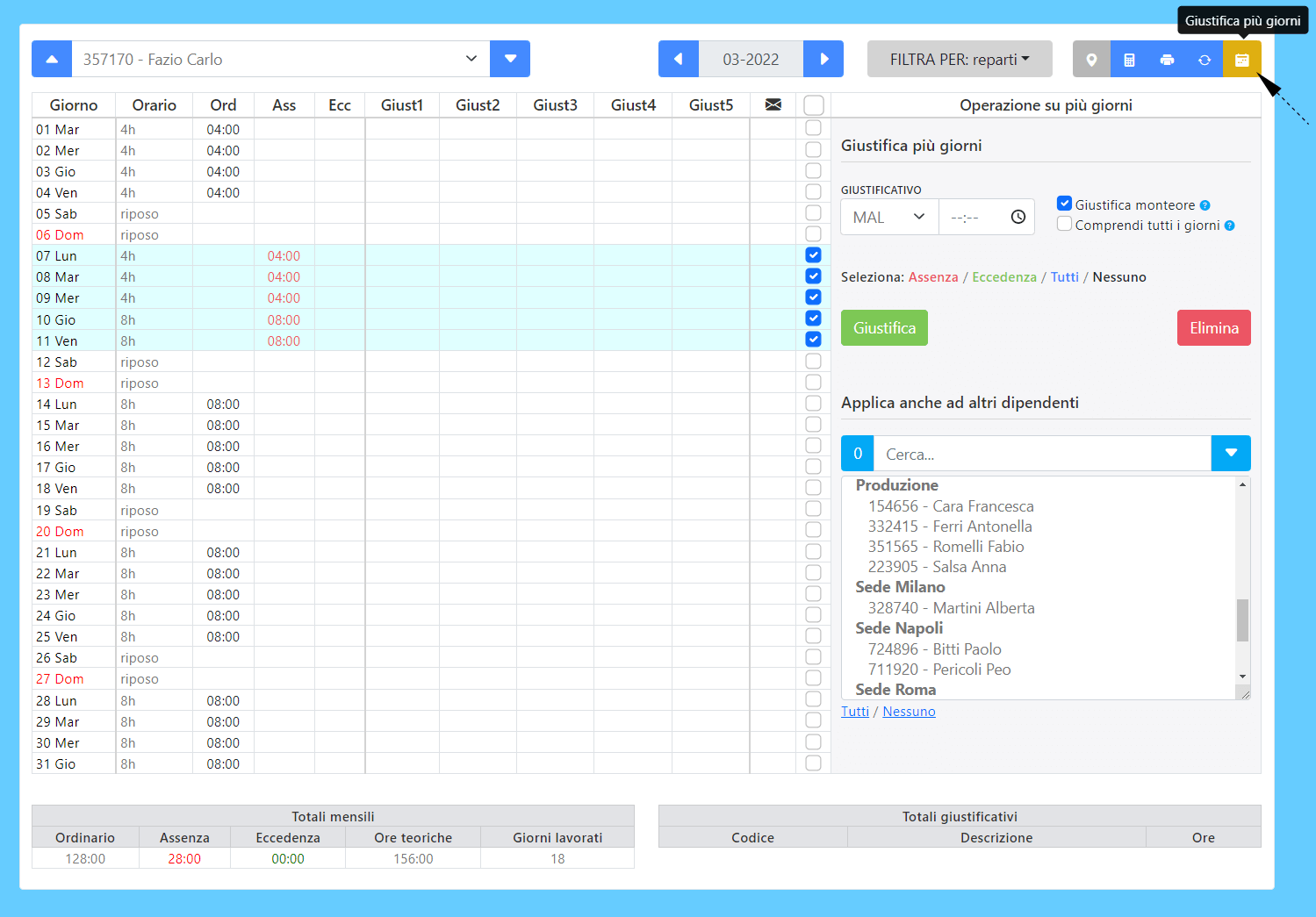The height and width of the screenshot is (917, 1316).
Task: Toggle select-all checkbox in table header
Action: [x=814, y=105]
